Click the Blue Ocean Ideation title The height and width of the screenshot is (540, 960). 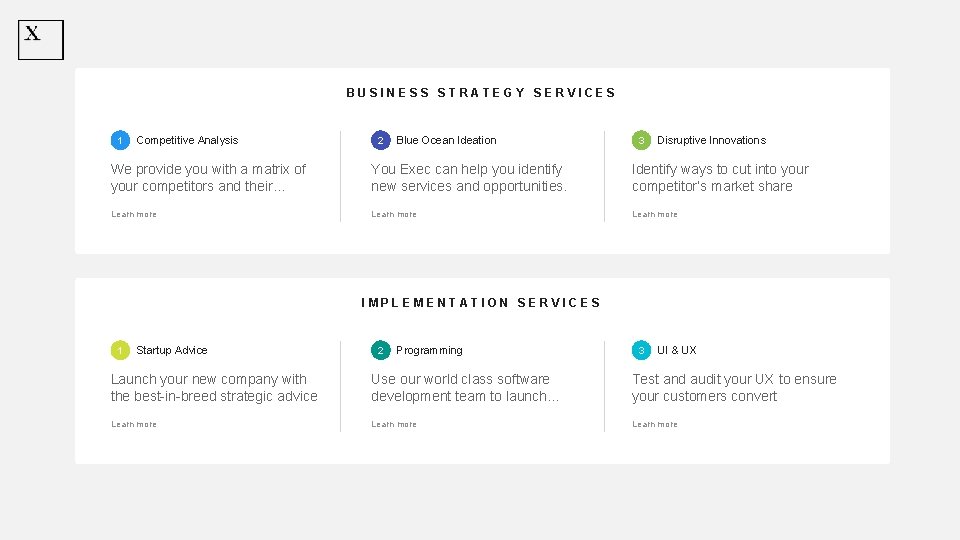click(446, 140)
